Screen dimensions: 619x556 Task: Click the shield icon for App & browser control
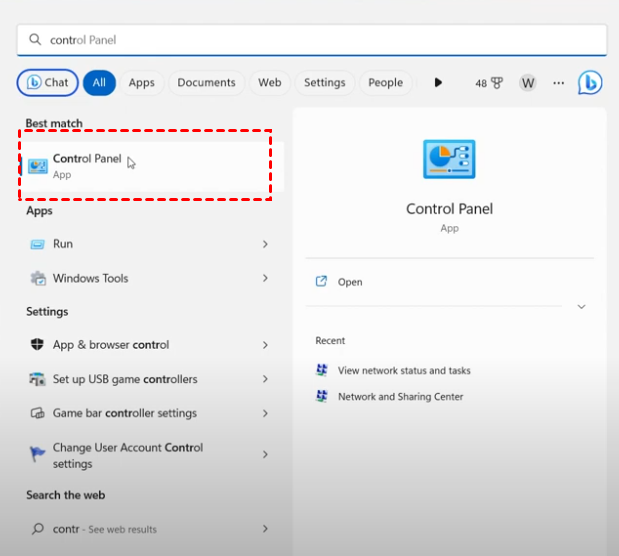pyautogui.click(x=37, y=344)
